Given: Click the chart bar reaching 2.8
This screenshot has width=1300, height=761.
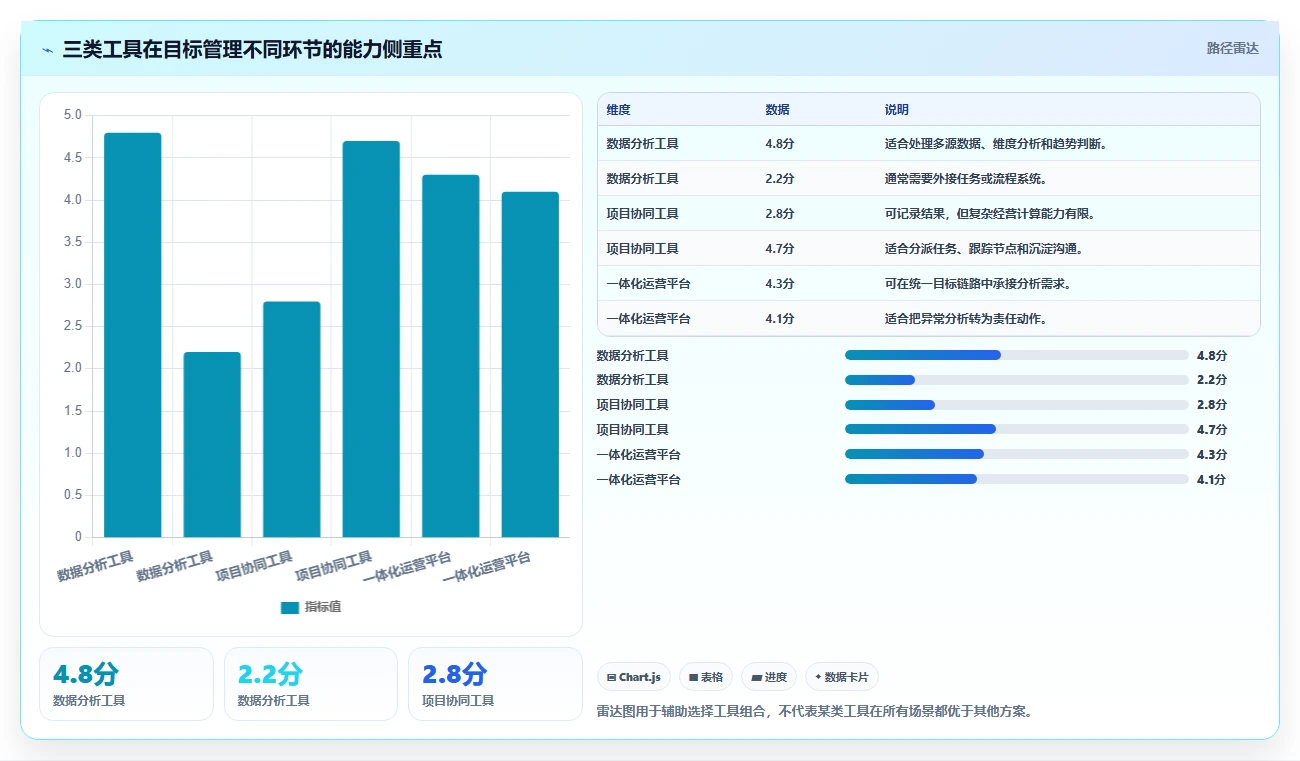Looking at the screenshot, I should point(292,419).
